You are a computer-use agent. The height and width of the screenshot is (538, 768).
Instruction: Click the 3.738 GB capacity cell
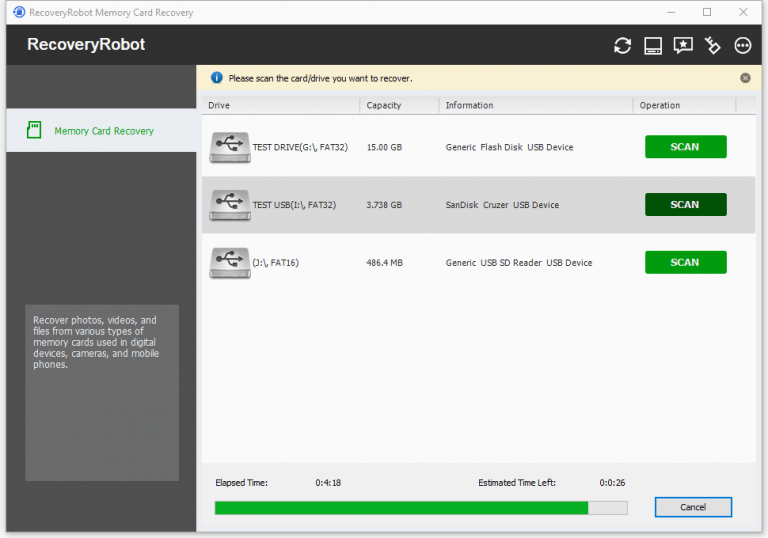pos(384,205)
